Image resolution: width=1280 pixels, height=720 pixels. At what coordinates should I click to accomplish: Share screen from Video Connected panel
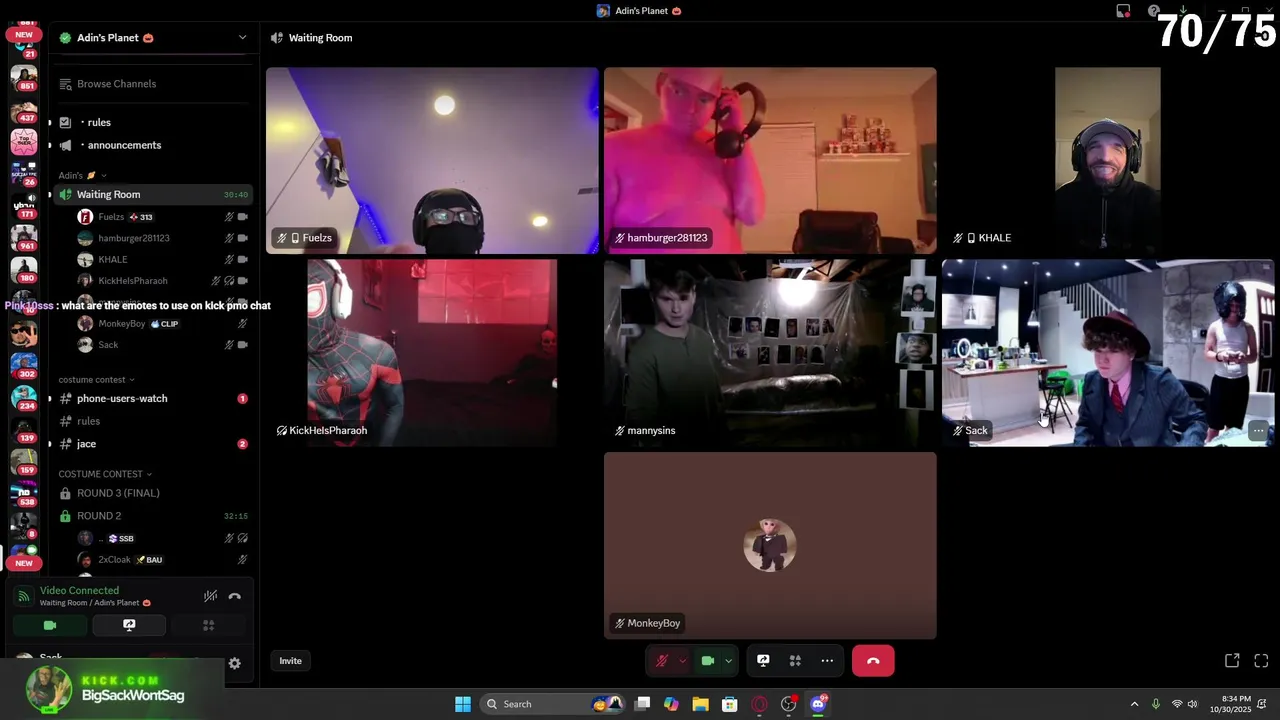point(129,626)
